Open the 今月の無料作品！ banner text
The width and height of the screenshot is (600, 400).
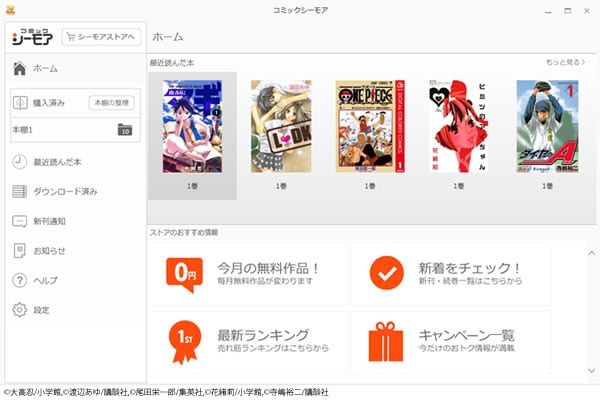pyautogui.click(x=268, y=268)
